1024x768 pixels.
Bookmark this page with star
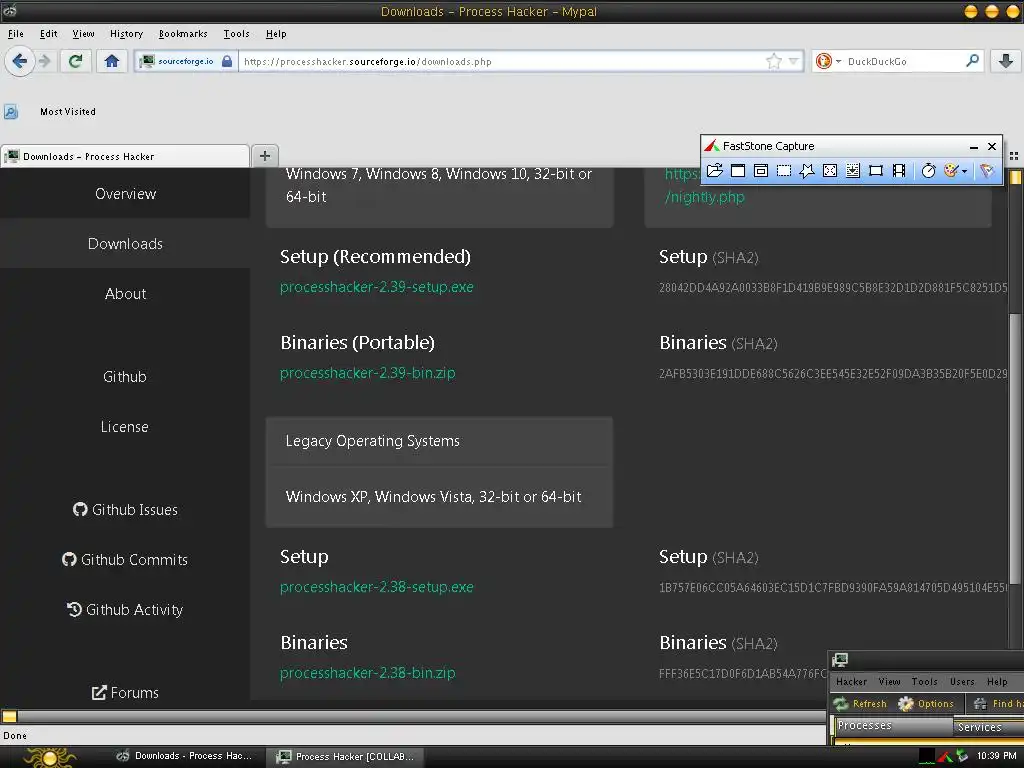click(774, 61)
